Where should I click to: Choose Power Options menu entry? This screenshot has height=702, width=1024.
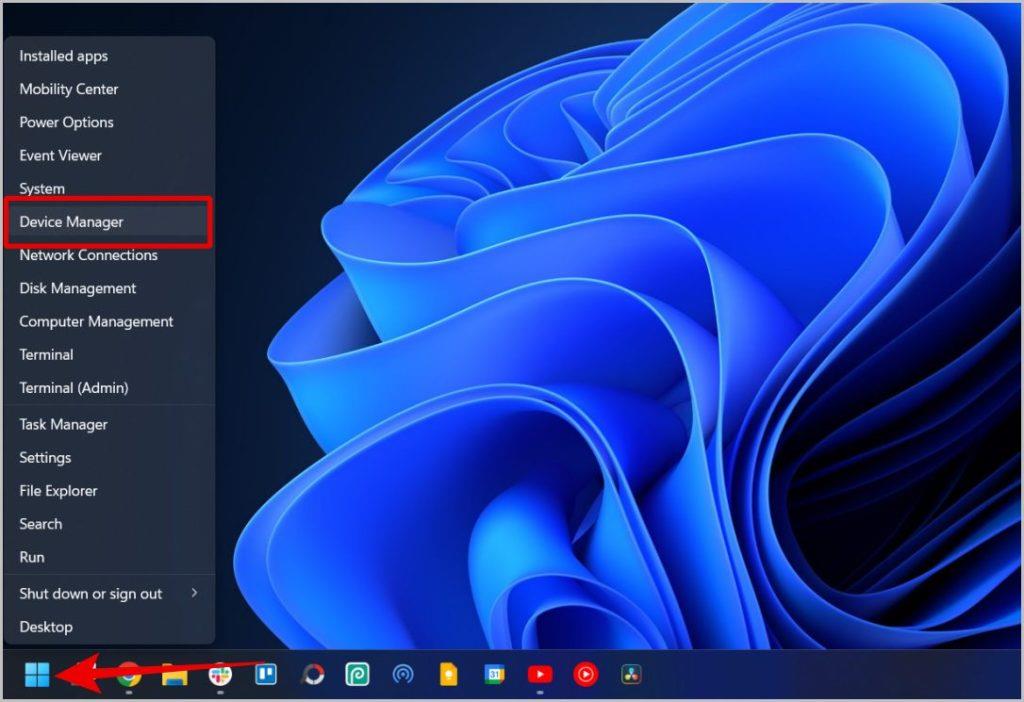[109, 123]
